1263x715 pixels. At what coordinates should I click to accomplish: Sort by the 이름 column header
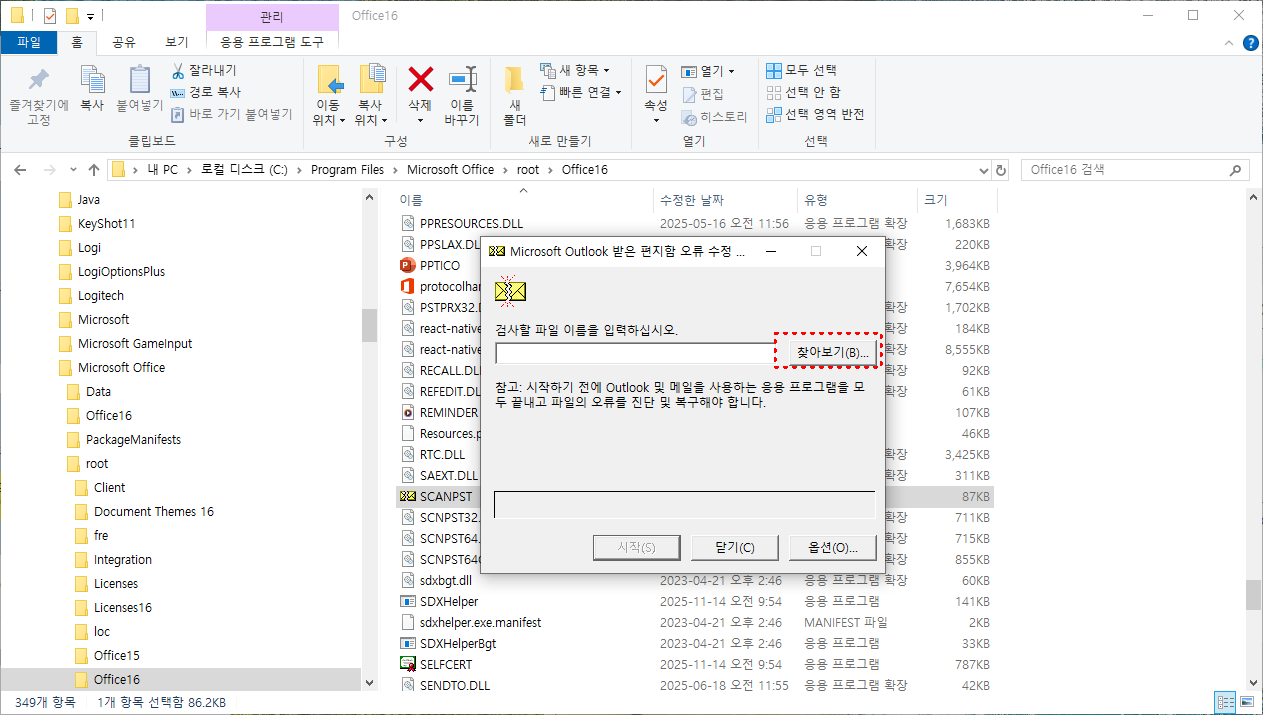click(411, 200)
